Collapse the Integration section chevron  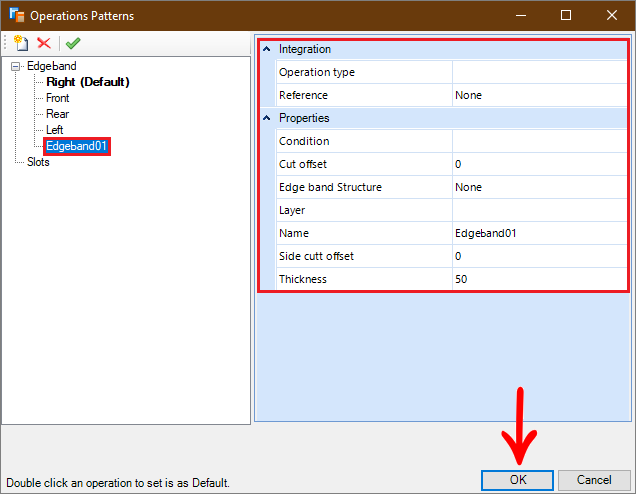pos(266,49)
